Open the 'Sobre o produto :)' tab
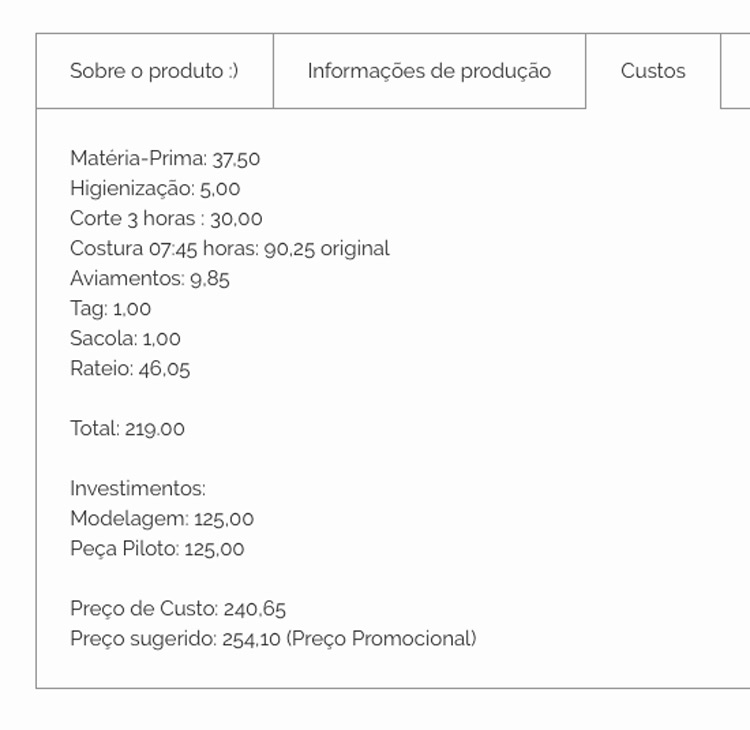Image resolution: width=750 pixels, height=730 pixels. [x=154, y=71]
